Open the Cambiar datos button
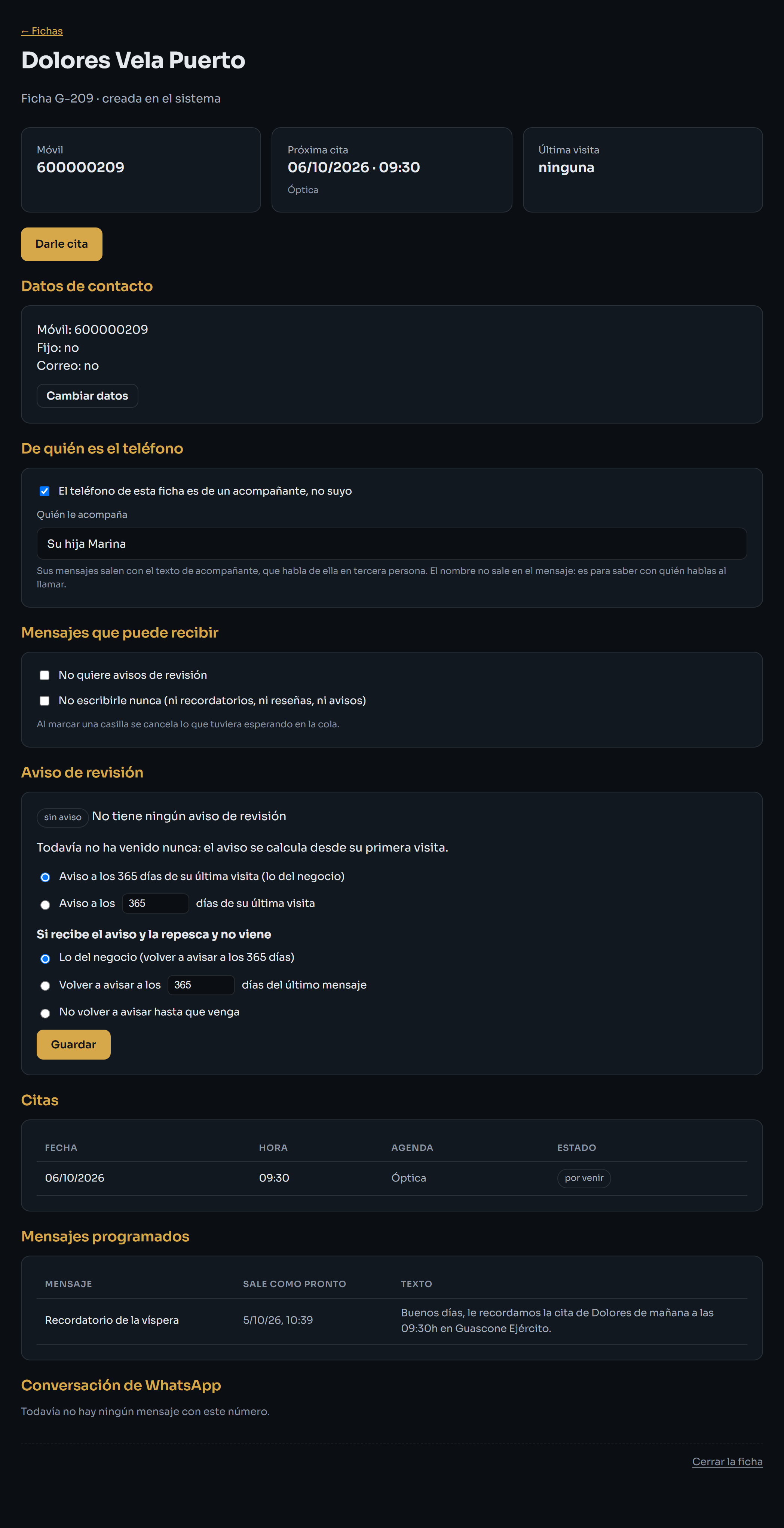 tap(87, 395)
